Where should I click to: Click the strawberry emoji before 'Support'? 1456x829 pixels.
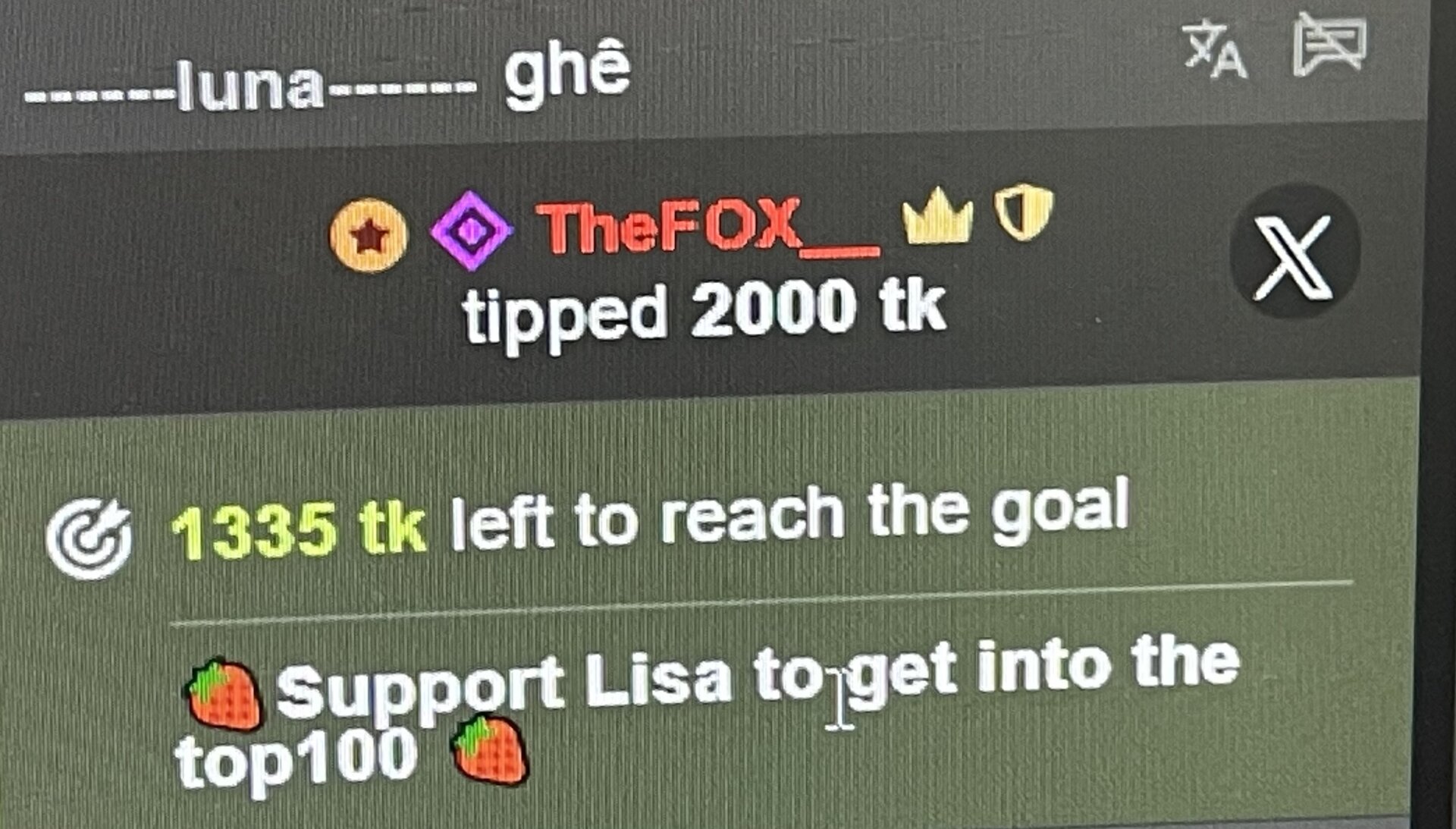click(x=224, y=694)
